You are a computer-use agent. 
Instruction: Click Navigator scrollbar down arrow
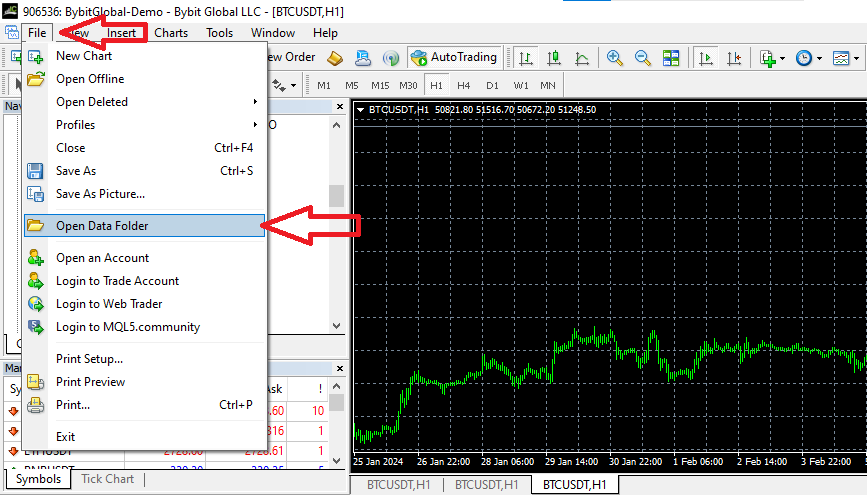(x=336, y=326)
